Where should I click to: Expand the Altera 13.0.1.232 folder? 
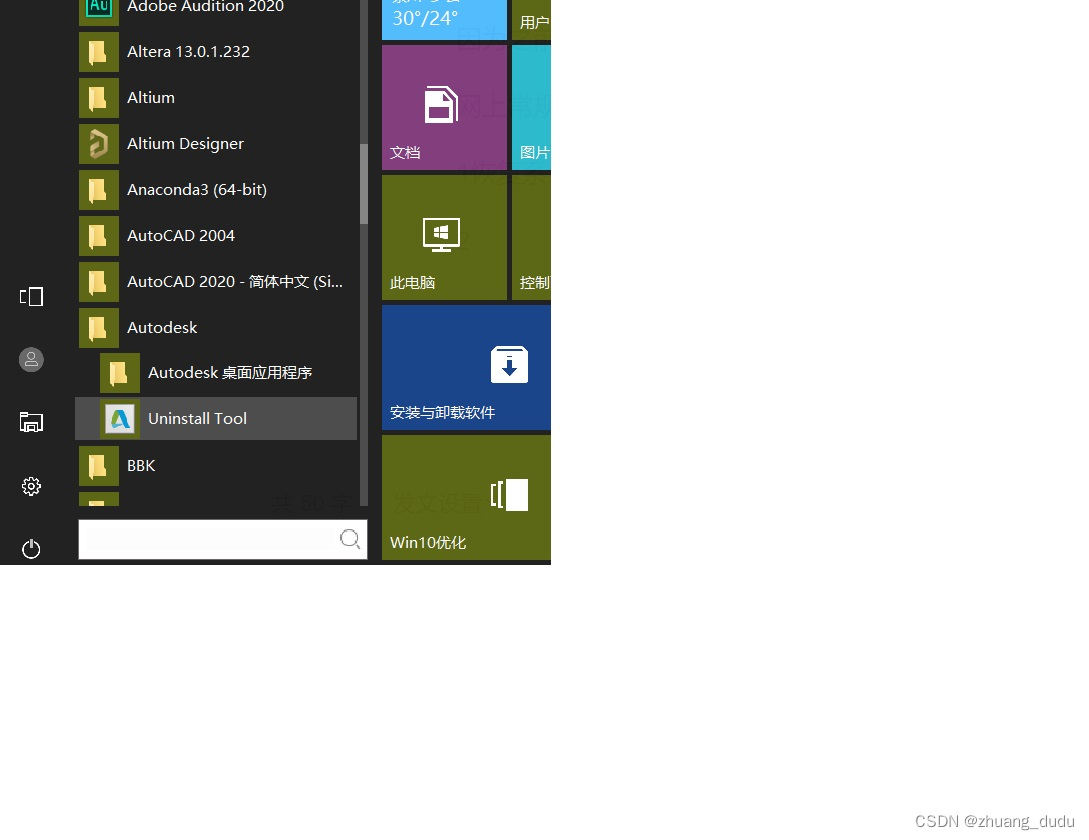click(x=216, y=51)
